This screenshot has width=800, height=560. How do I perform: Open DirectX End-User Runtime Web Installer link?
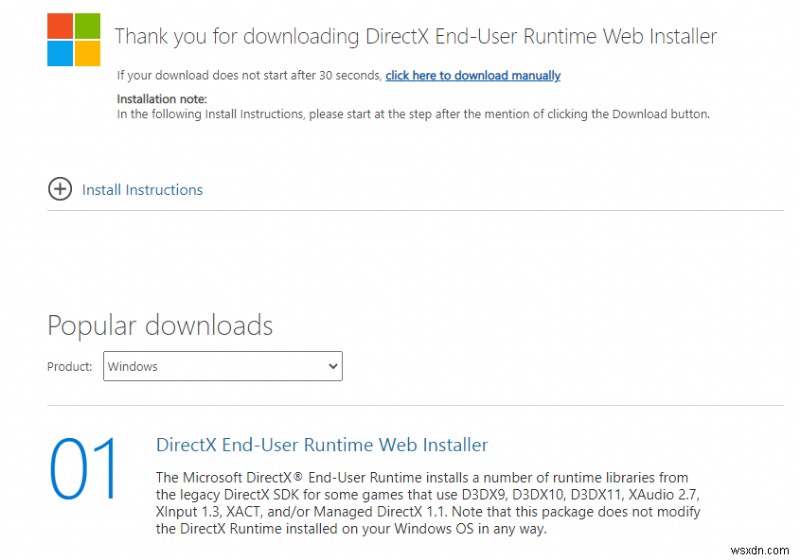click(322, 445)
